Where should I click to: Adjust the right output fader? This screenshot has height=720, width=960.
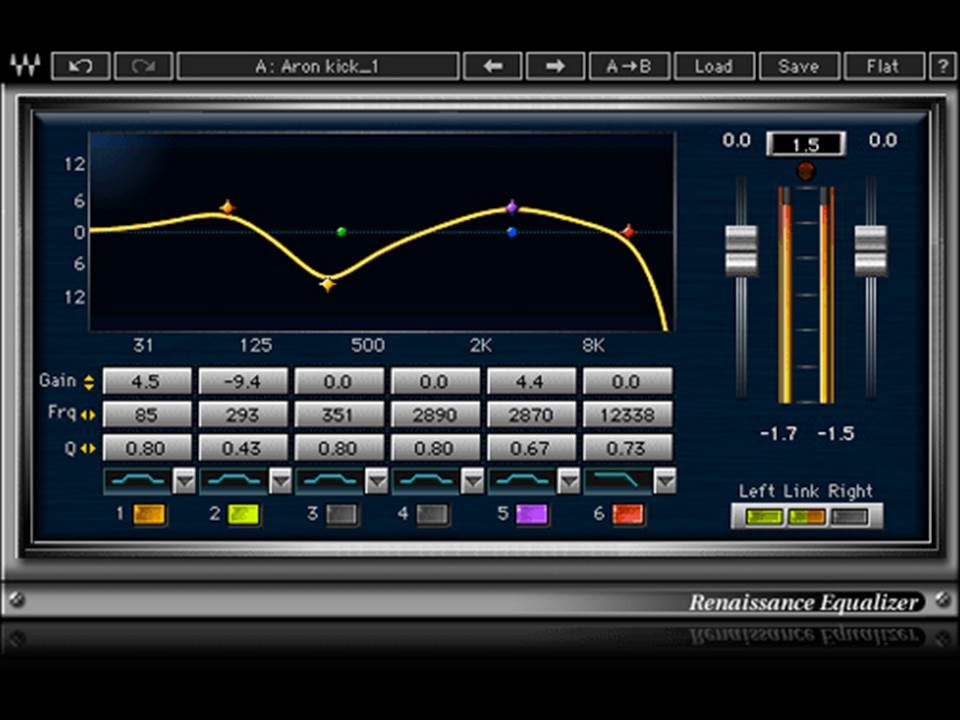click(870, 250)
